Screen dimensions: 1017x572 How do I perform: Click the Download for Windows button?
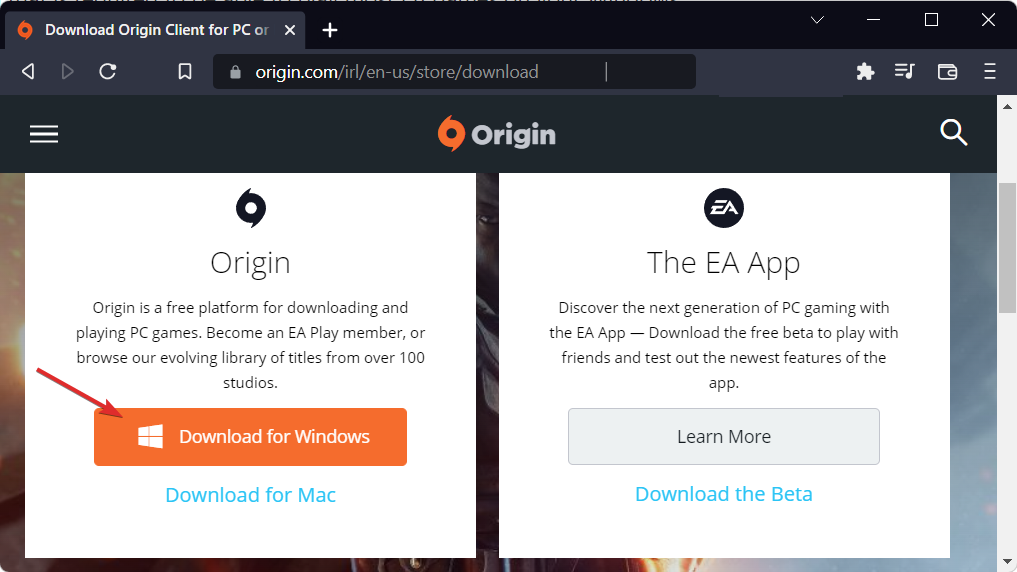click(x=250, y=437)
